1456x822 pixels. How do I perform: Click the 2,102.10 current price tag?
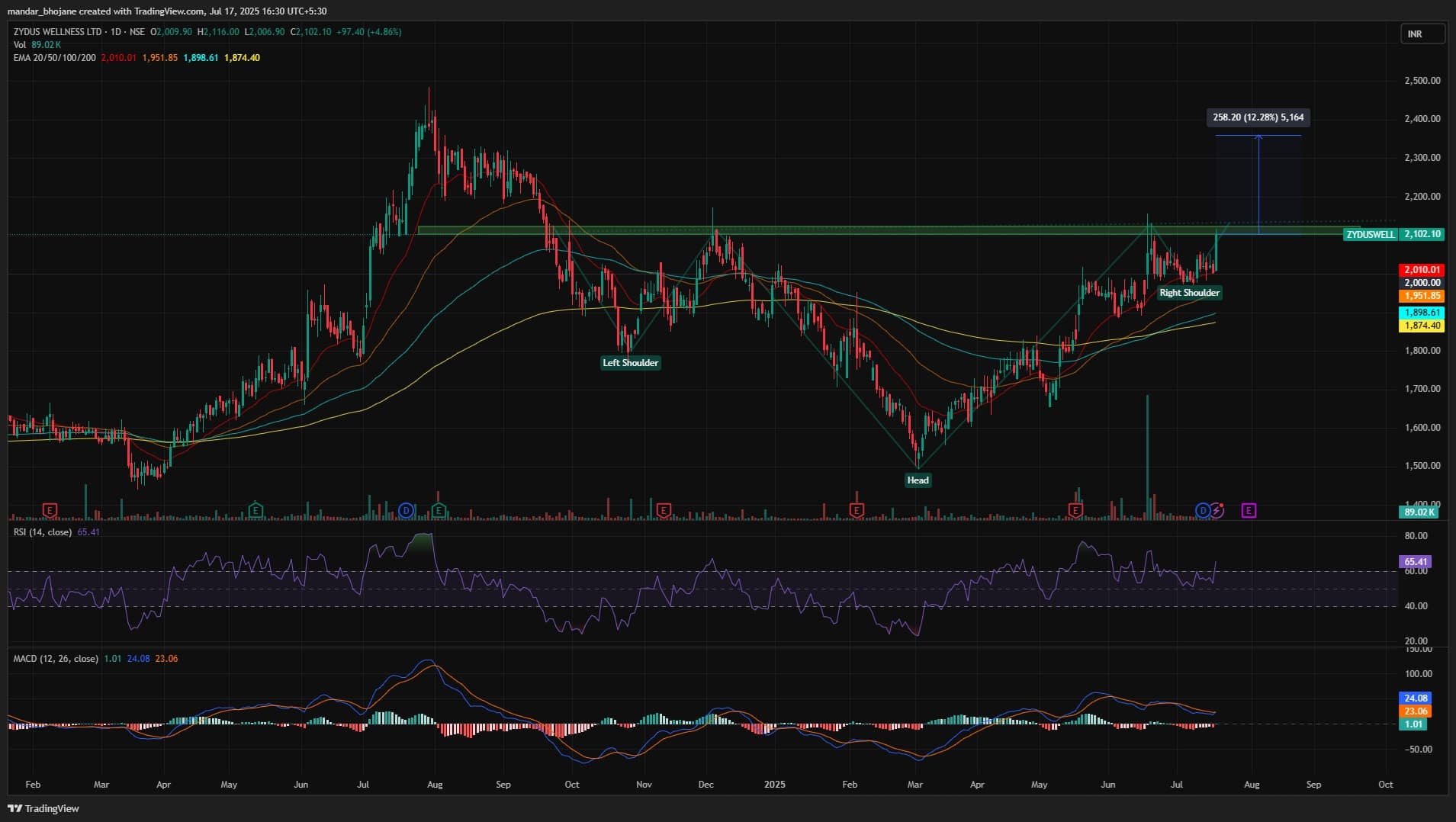[1422, 234]
